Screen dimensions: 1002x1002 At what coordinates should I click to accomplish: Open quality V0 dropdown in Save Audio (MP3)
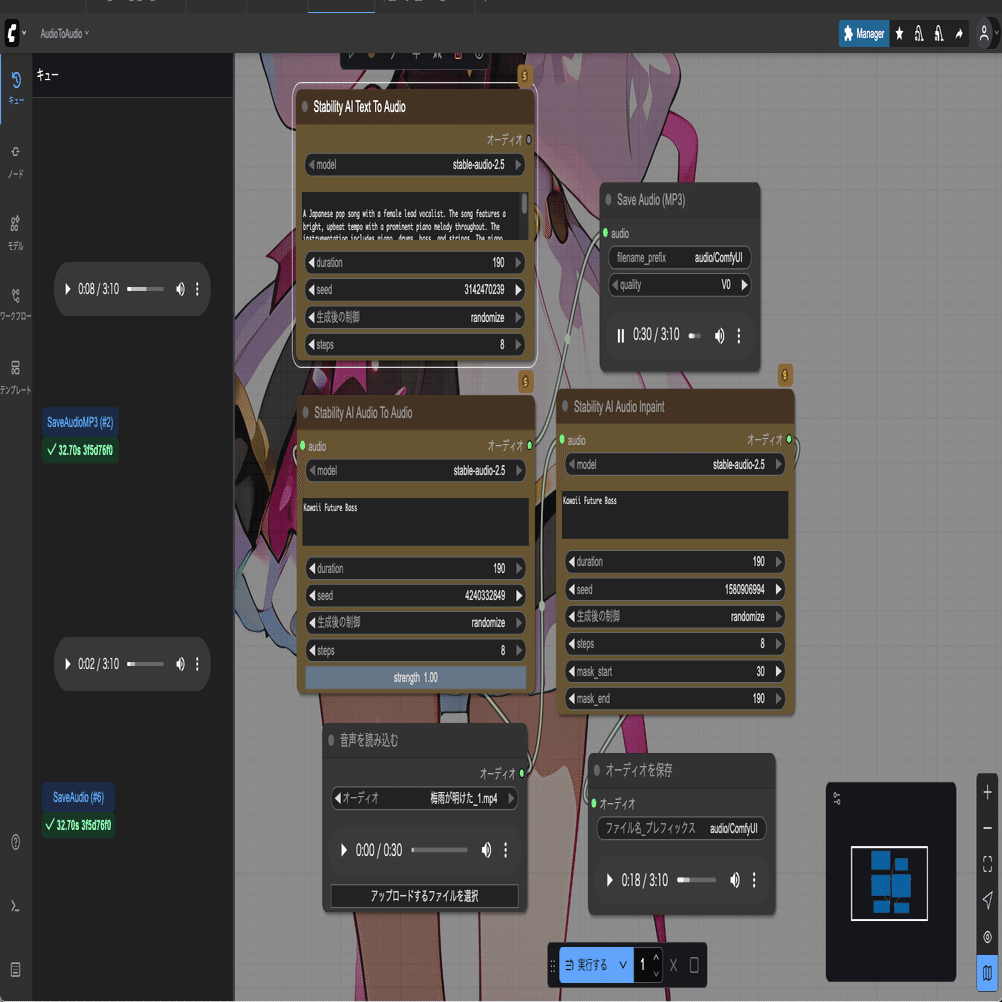[x=680, y=285]
